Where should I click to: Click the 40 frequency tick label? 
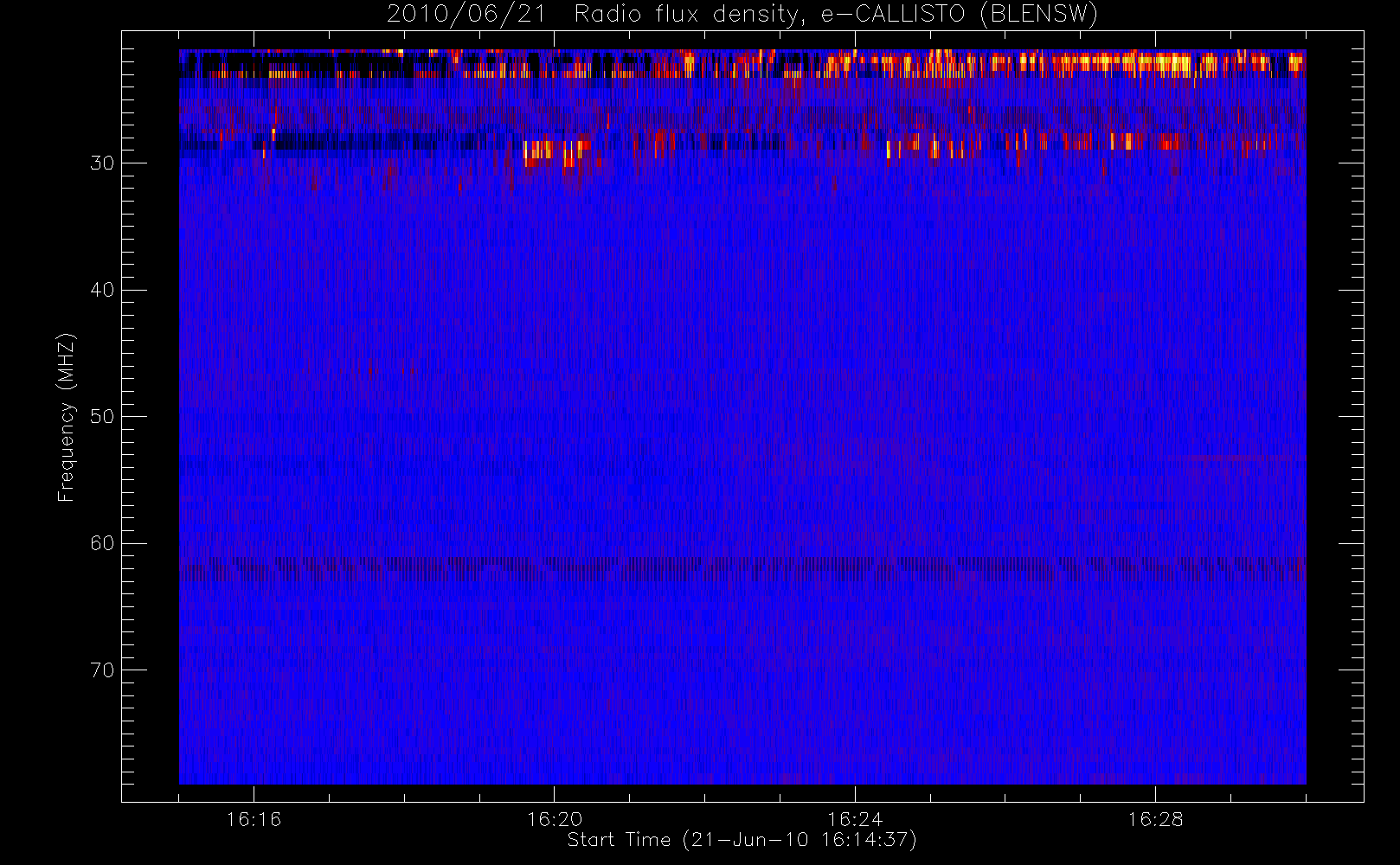click(102, 290)
